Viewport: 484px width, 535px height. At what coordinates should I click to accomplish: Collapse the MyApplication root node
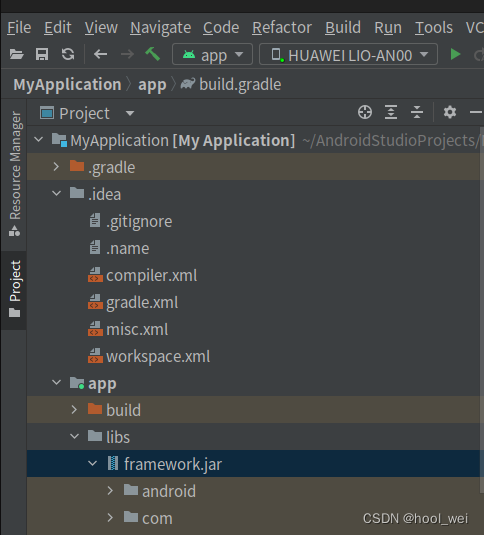pyautogui.click(x=39, y=140)
